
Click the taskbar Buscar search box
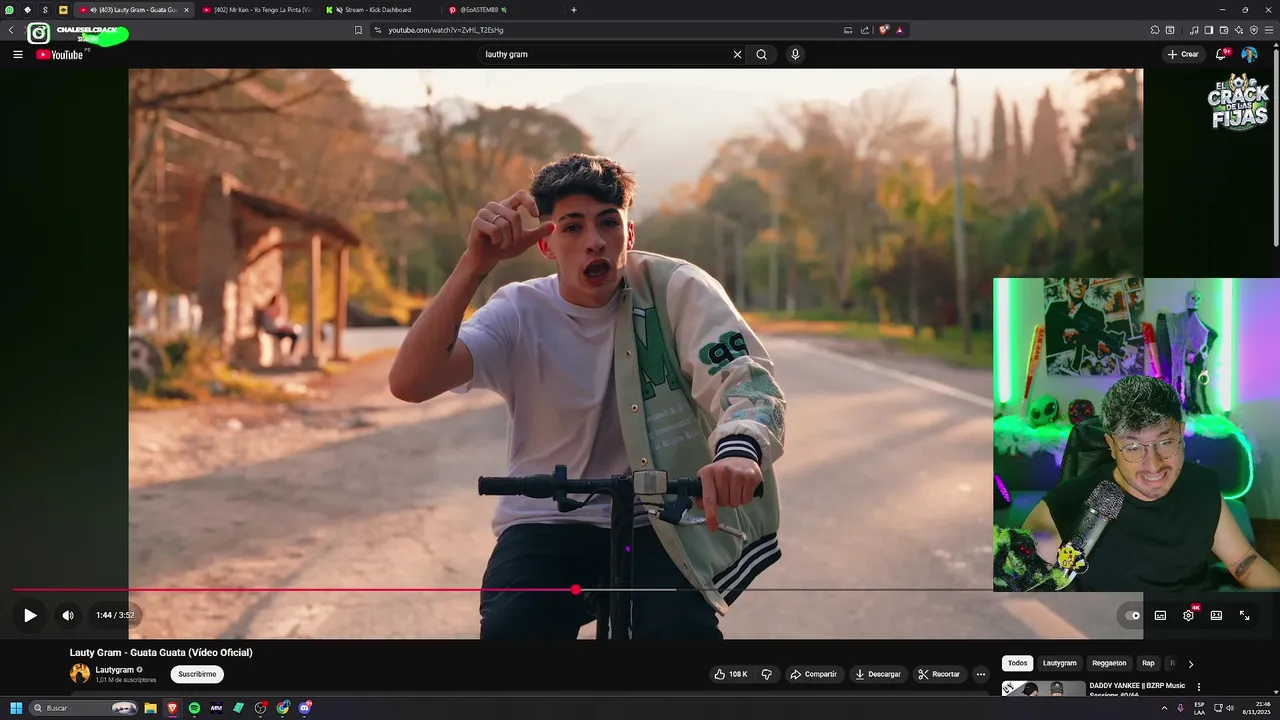[84, 708]
